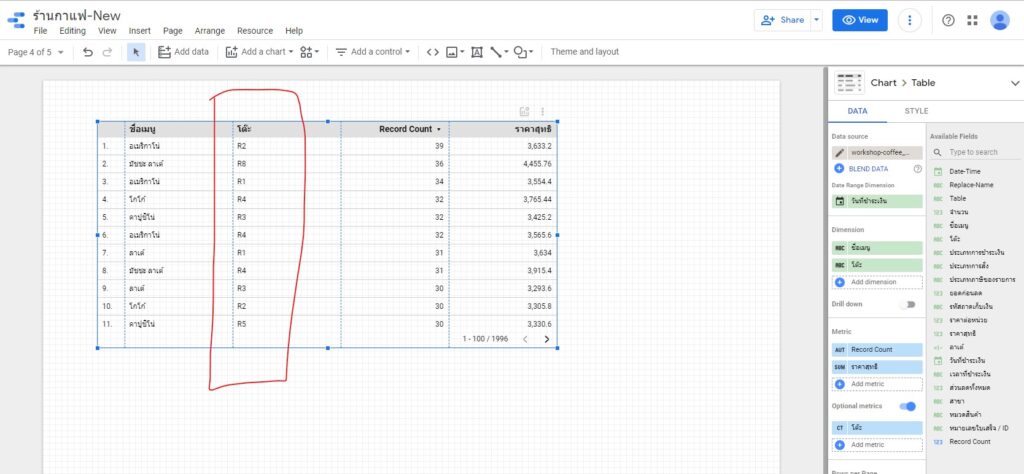Select the Date-Time available field
Viewport: 1024px width, 474px height.
[x=965, y=171]
